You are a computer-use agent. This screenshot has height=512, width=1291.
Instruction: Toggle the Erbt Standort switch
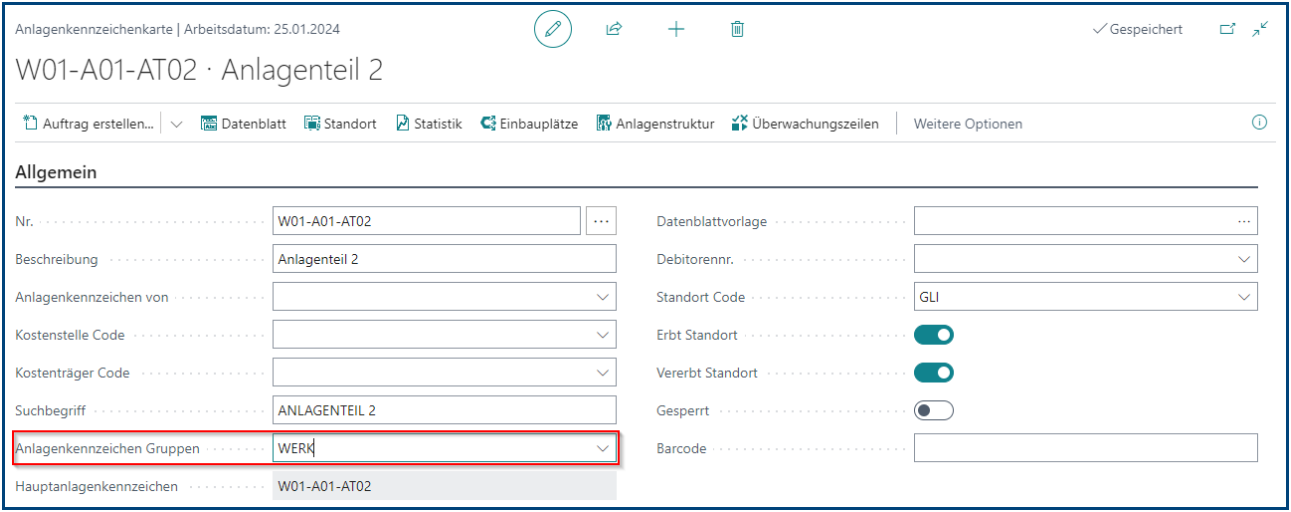pyautogui.click(x=934, y=335)
